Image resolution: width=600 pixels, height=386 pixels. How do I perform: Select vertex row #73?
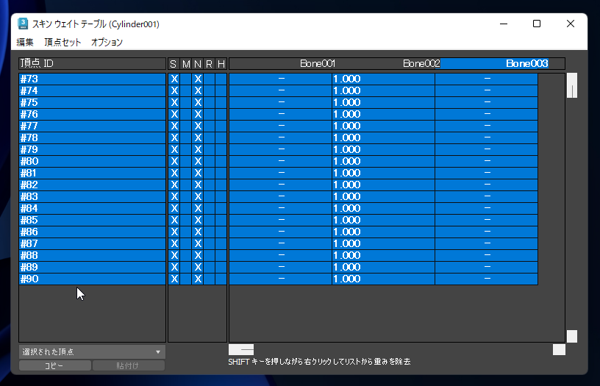[x=92, y=79]
